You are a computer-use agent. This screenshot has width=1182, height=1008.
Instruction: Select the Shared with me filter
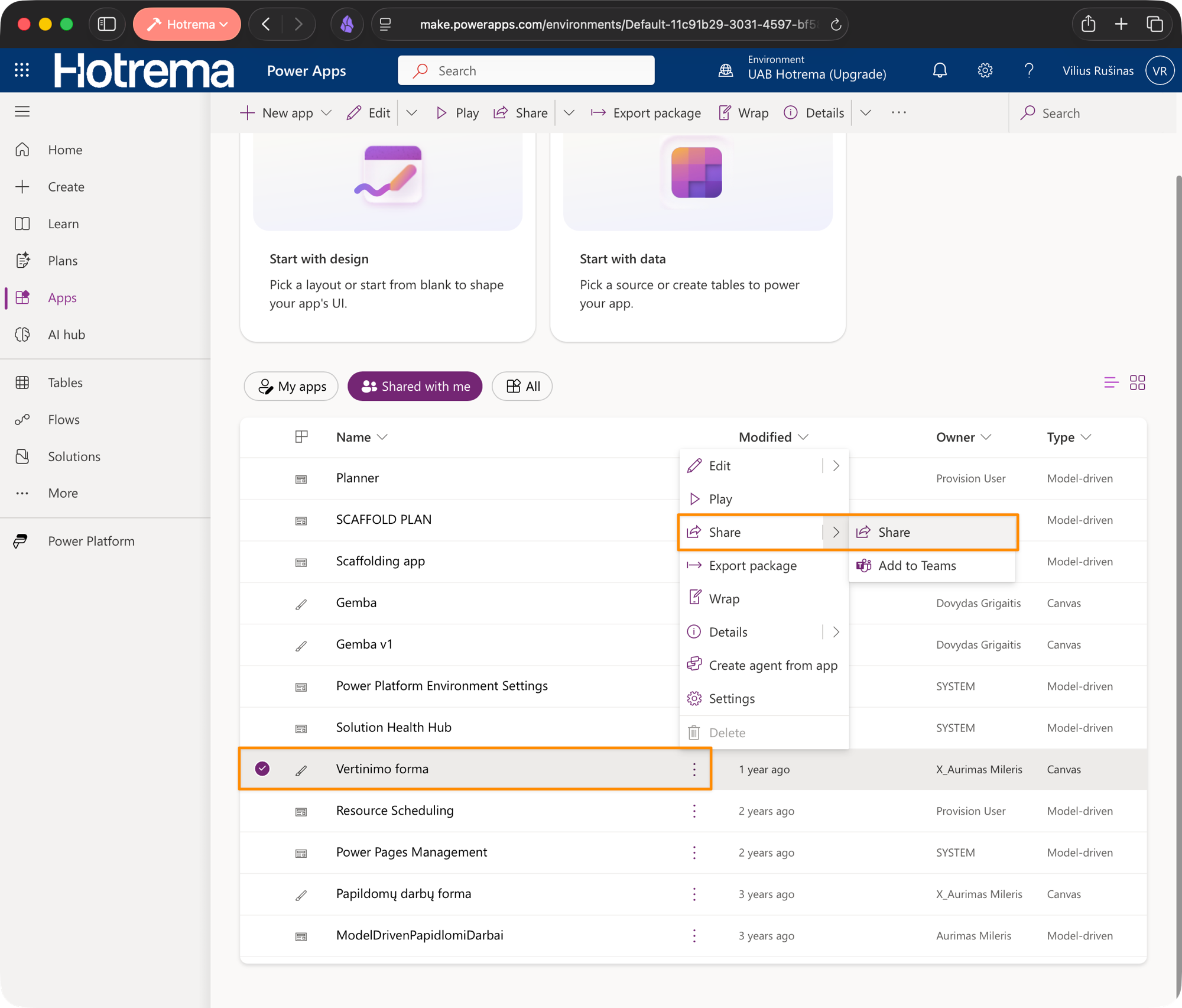[x=415, y=386]
